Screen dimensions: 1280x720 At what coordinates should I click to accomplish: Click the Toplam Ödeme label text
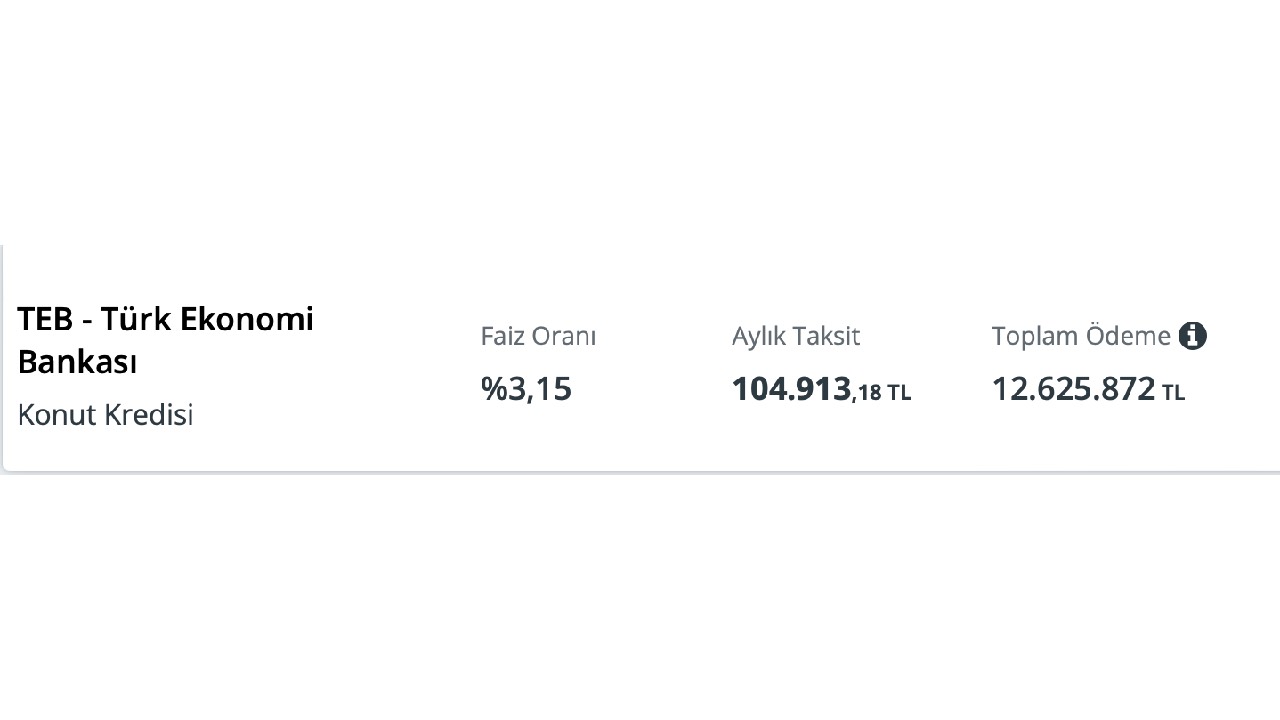click(x=1081, y=336)
